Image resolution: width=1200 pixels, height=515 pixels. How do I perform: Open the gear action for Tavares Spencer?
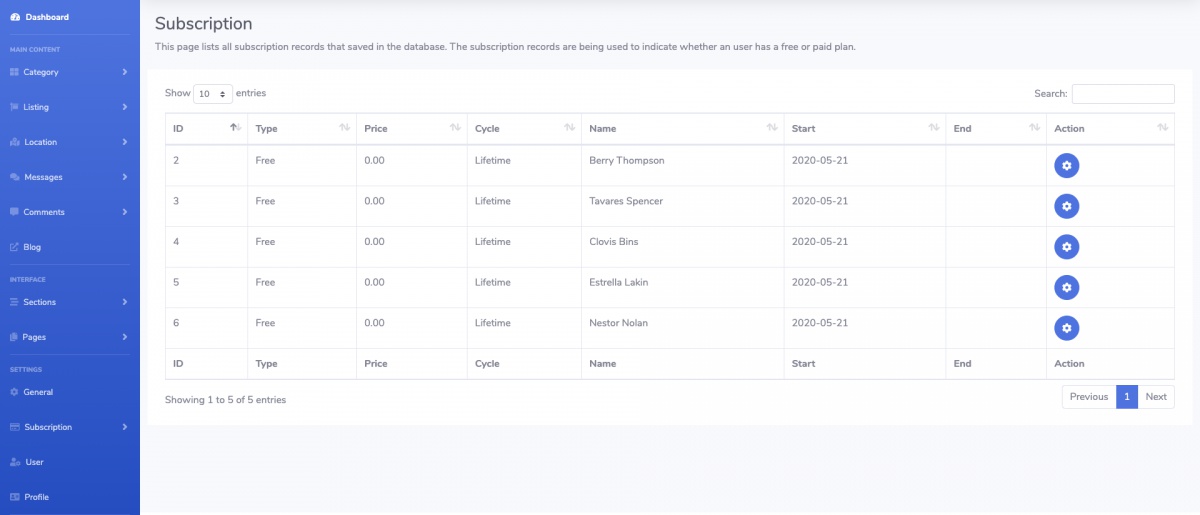click(x=1066, y=206)
